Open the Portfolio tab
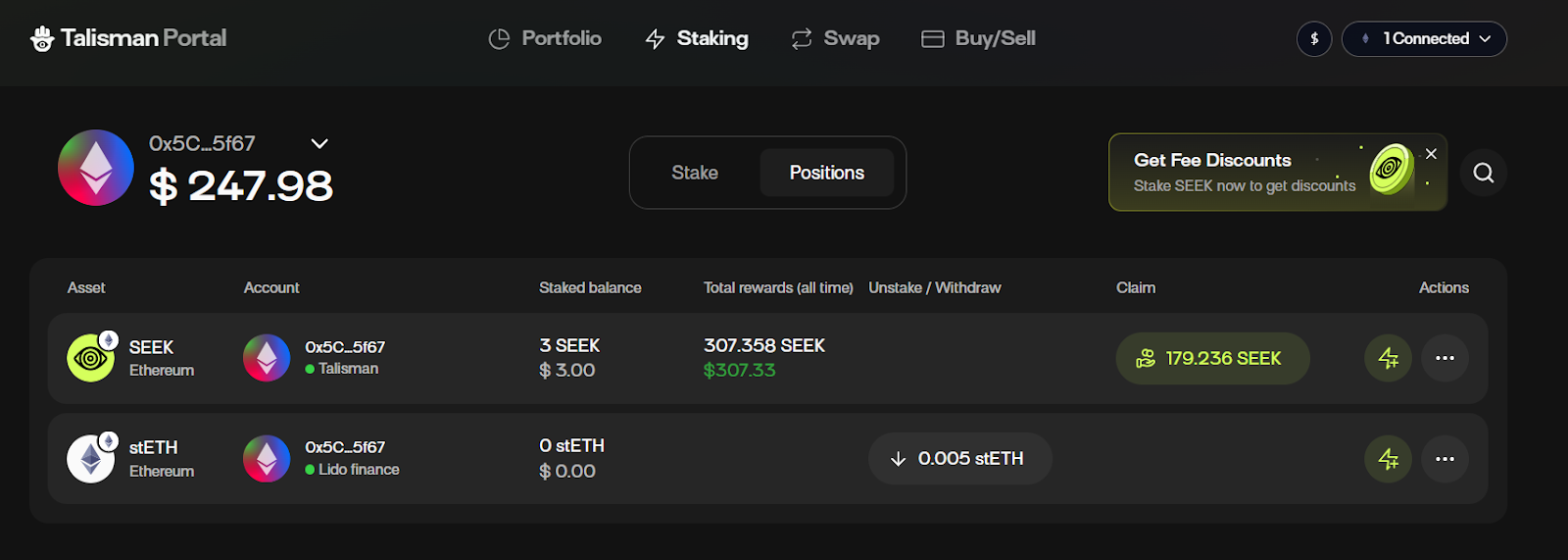This screenshot has height=560, width=1568. (x=545, y=38)
